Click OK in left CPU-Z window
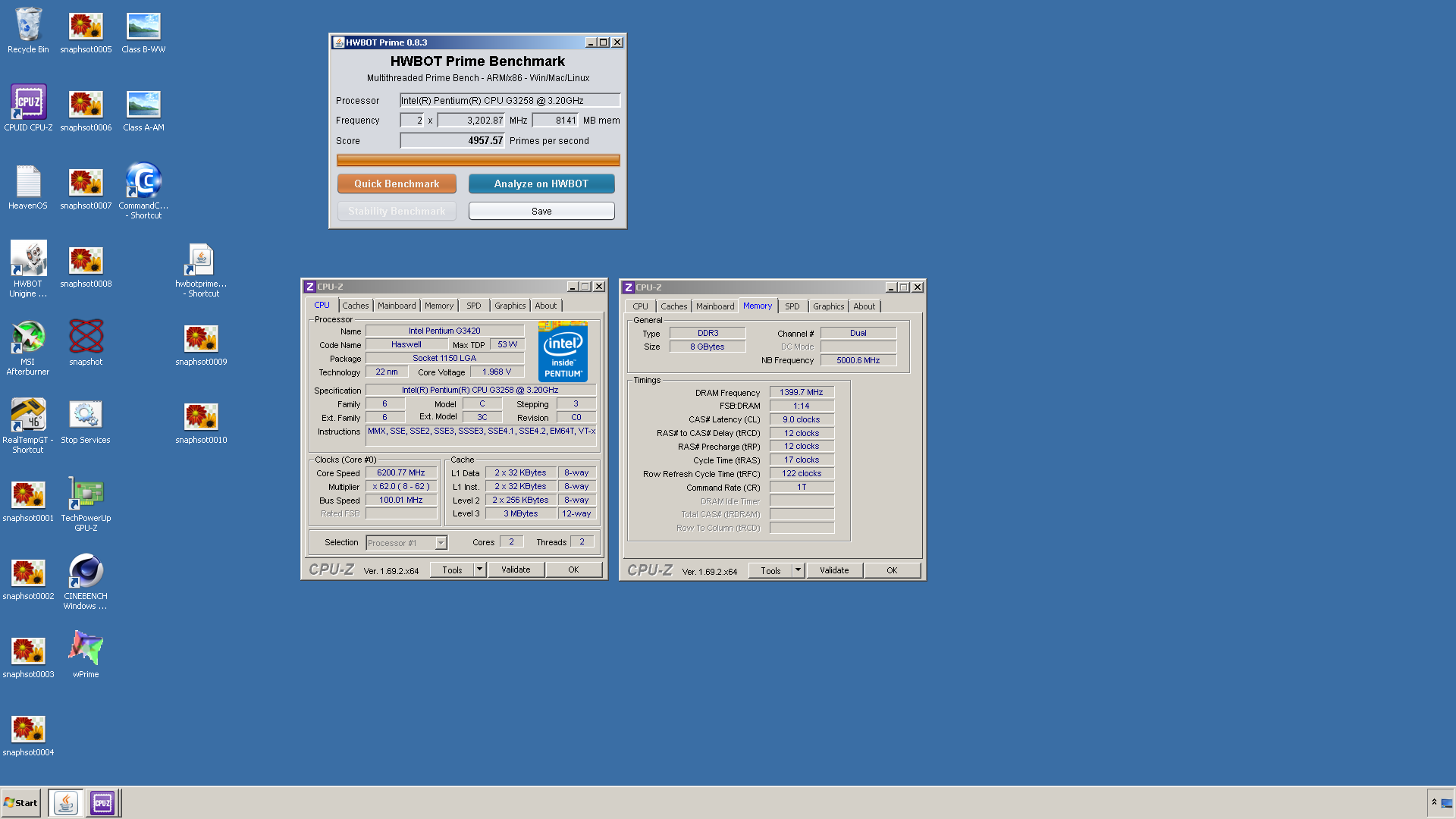The height and width of the screenshot is (819, 1456). 573,570
